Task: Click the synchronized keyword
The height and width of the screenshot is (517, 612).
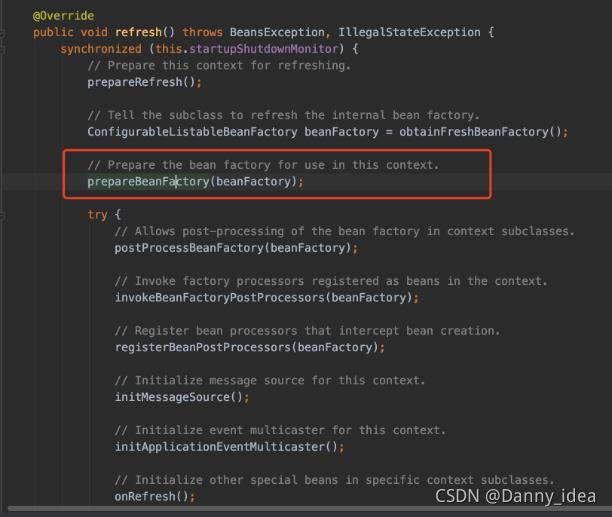Action: point(101,49)
